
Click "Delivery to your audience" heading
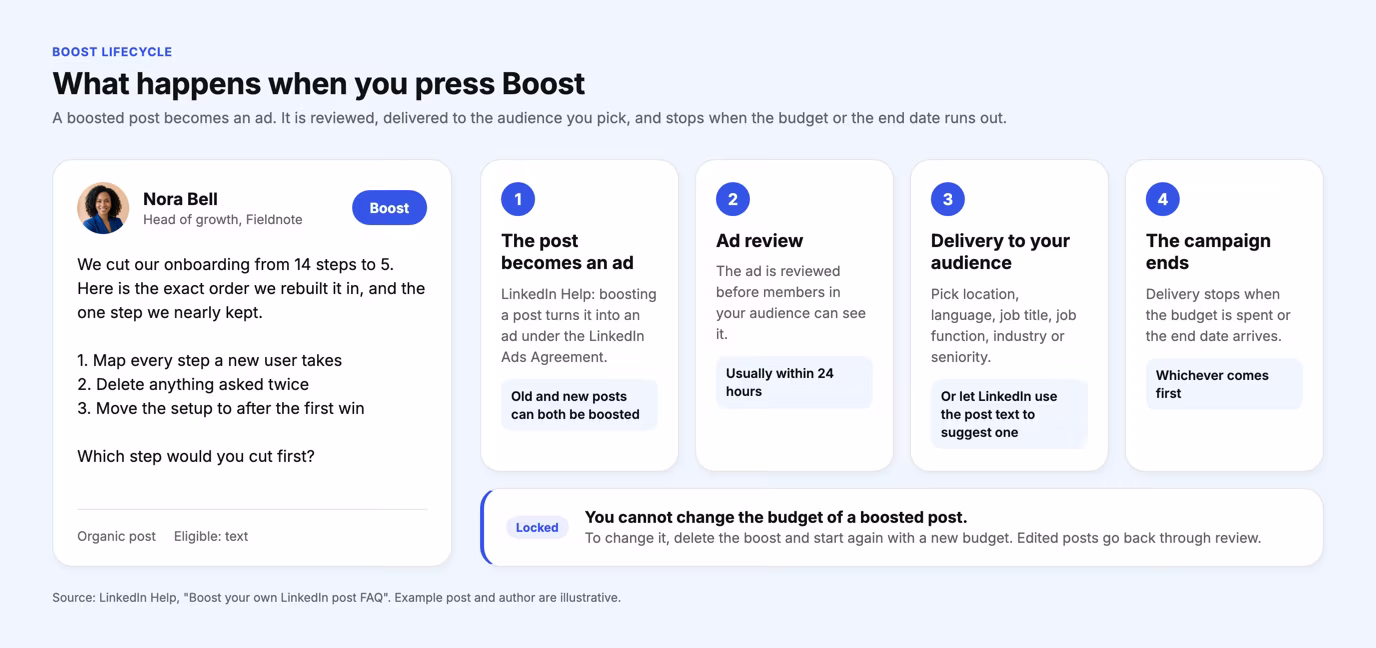[1000, 252]
